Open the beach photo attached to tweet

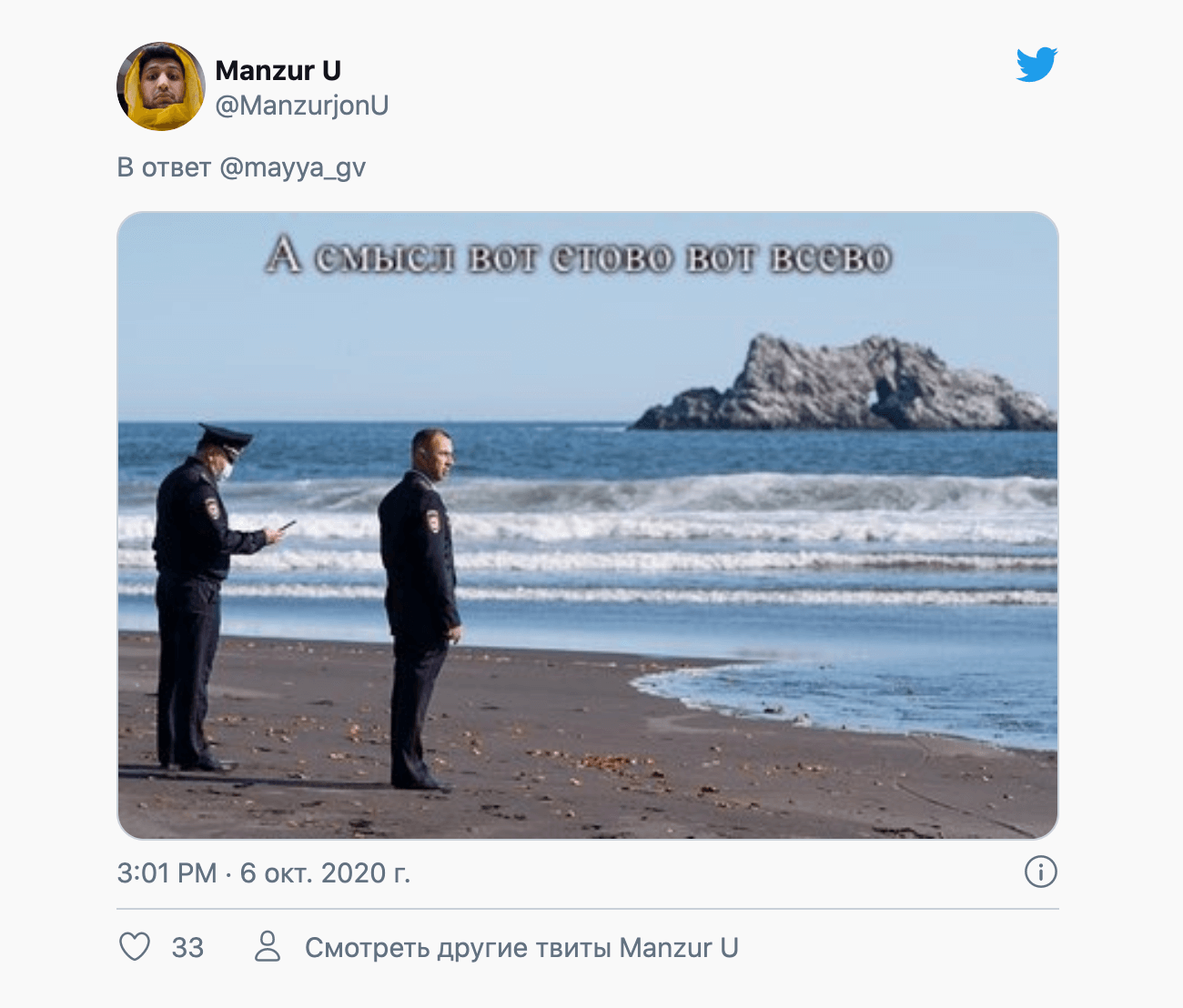point(588,526)
